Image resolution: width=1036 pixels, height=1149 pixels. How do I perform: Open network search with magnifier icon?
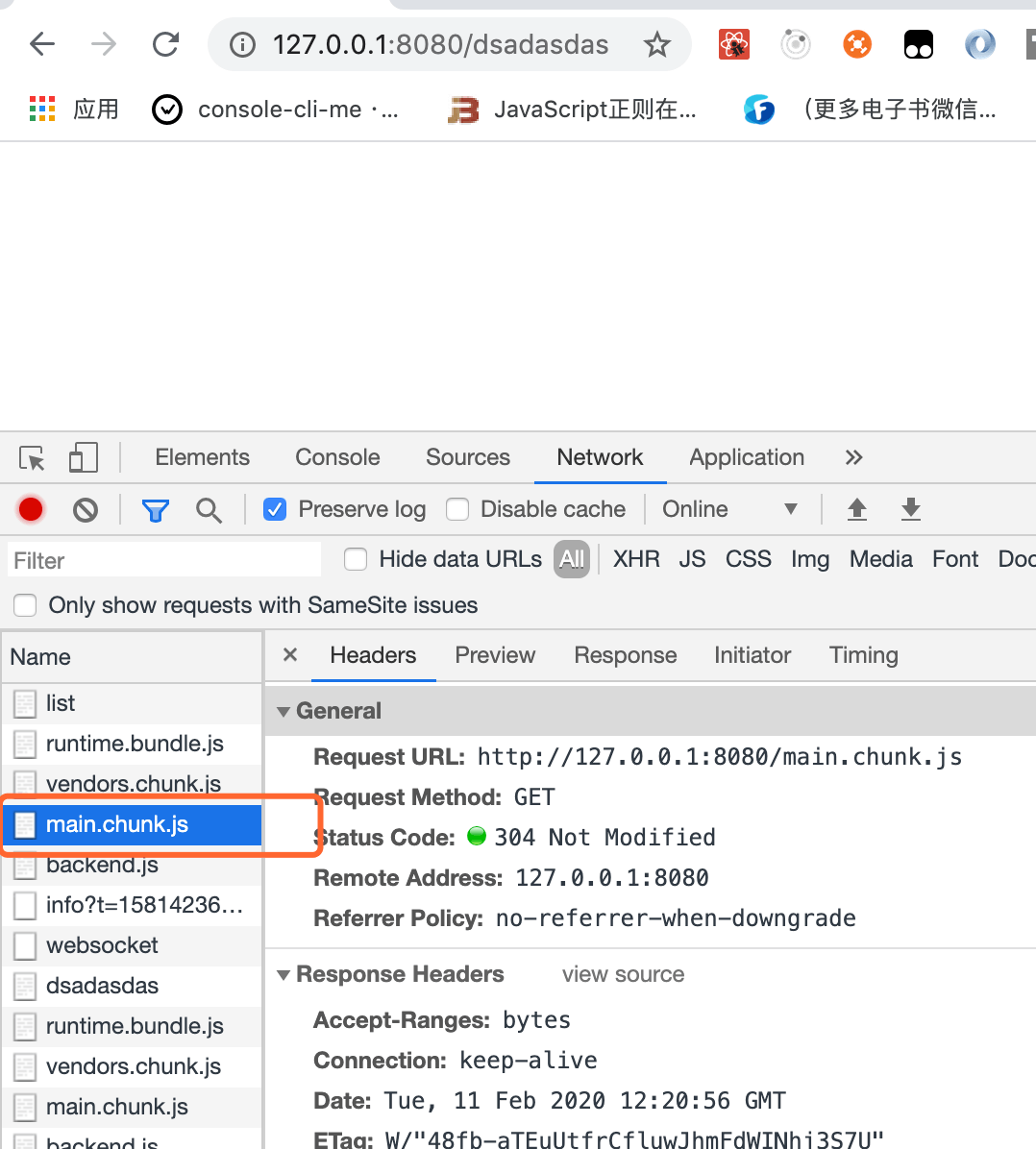[209, 510]
